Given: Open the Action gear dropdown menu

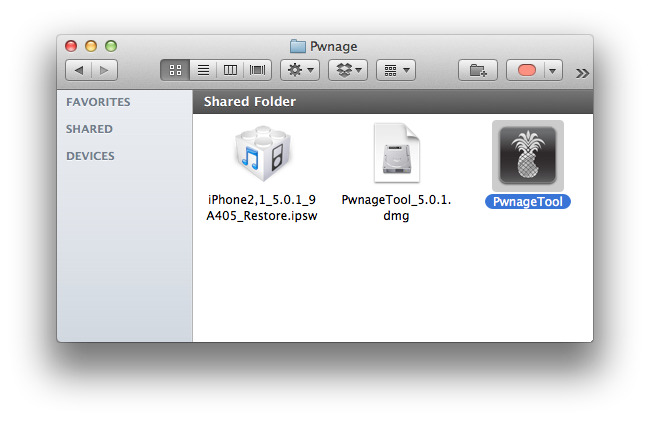Looking at the screenshot, I should coord(299,71).
